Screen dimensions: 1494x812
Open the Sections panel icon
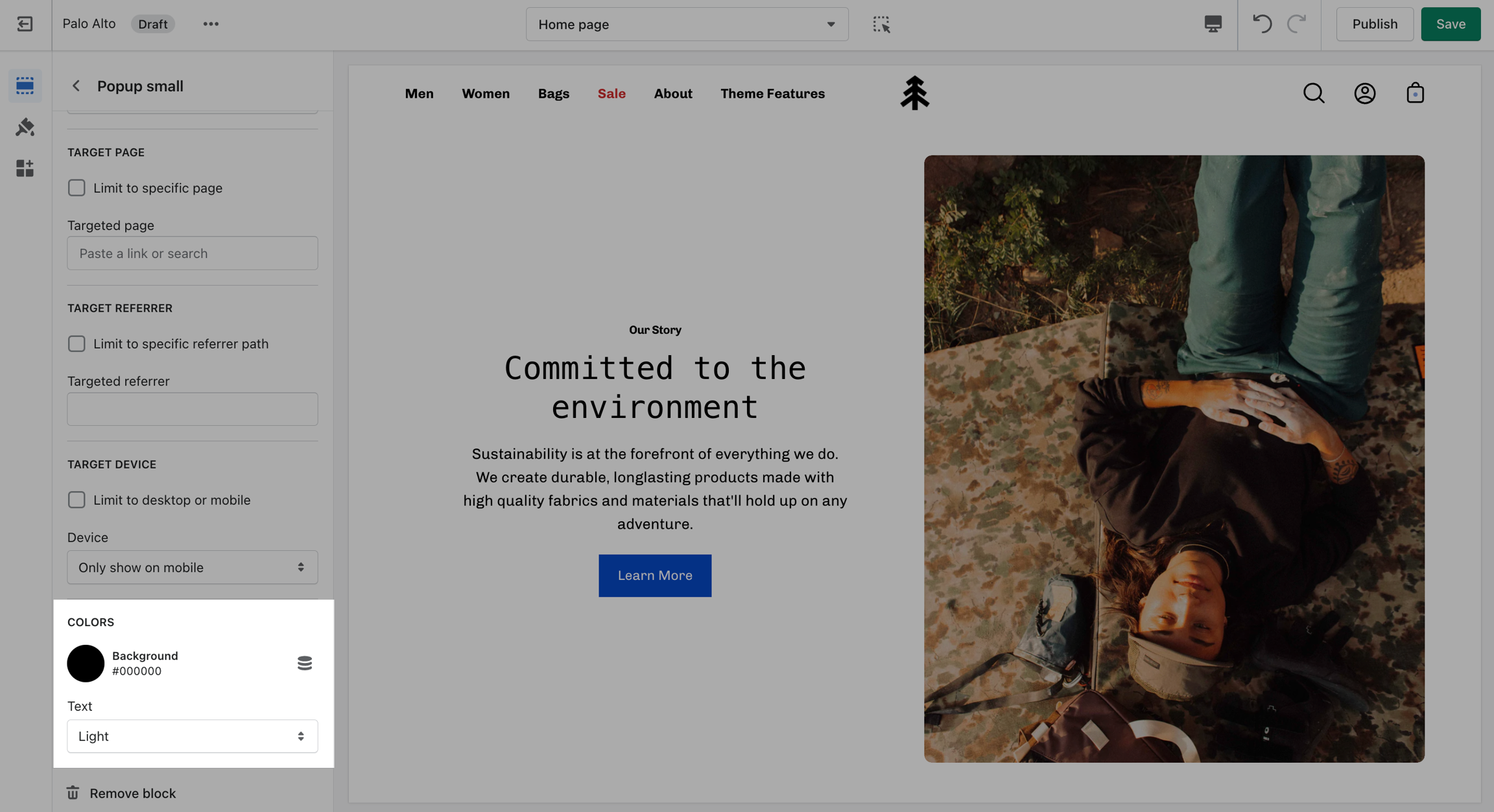25,86
